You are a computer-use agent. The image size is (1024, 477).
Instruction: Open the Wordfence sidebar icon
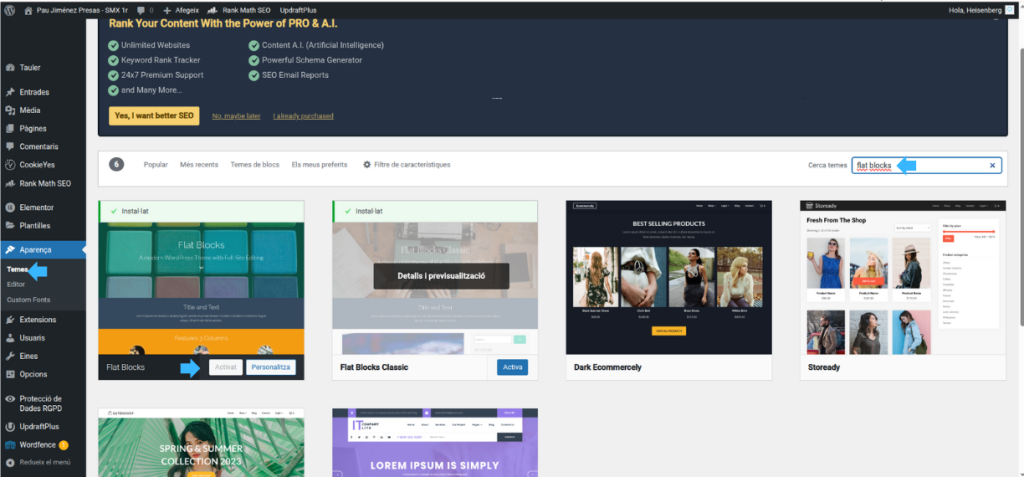click(x=9, y=444)
